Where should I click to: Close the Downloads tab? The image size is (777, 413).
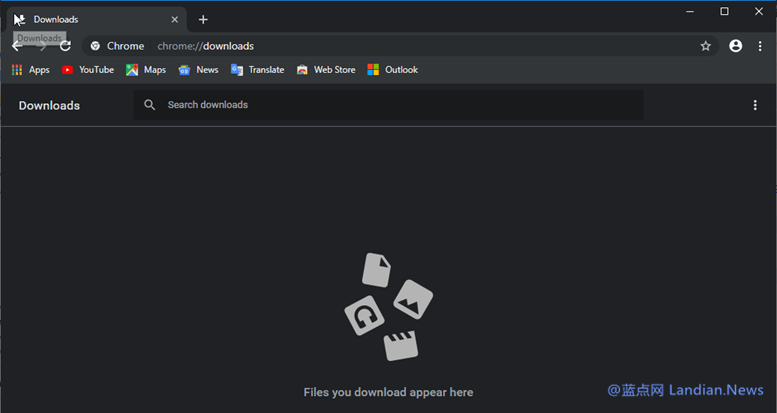[174, 19]
